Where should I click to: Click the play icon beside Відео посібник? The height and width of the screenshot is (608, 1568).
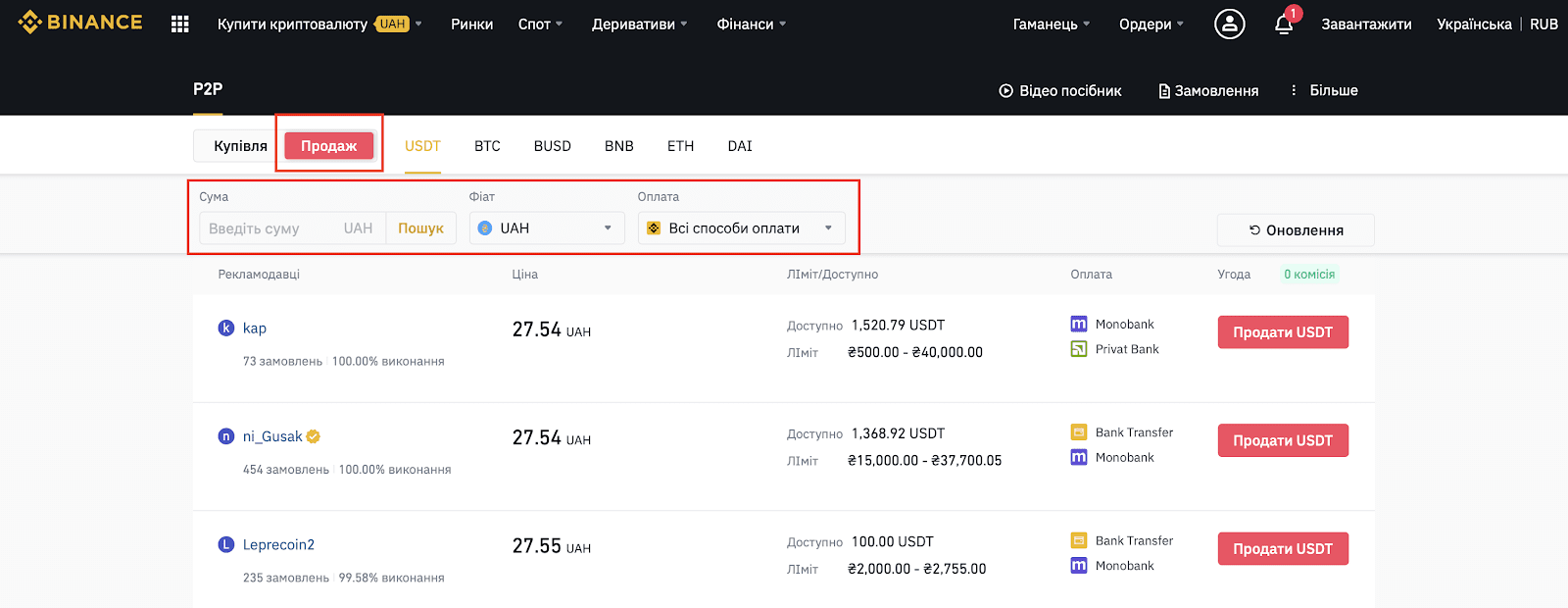tap(1005, 90)
